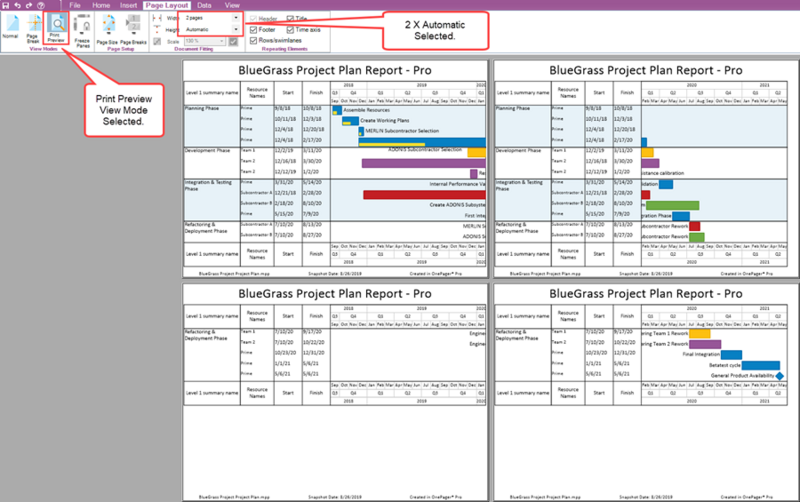Viewport: 800px width, 502px height.
Task: Click the Undo arrow icon
Action: 17,5
